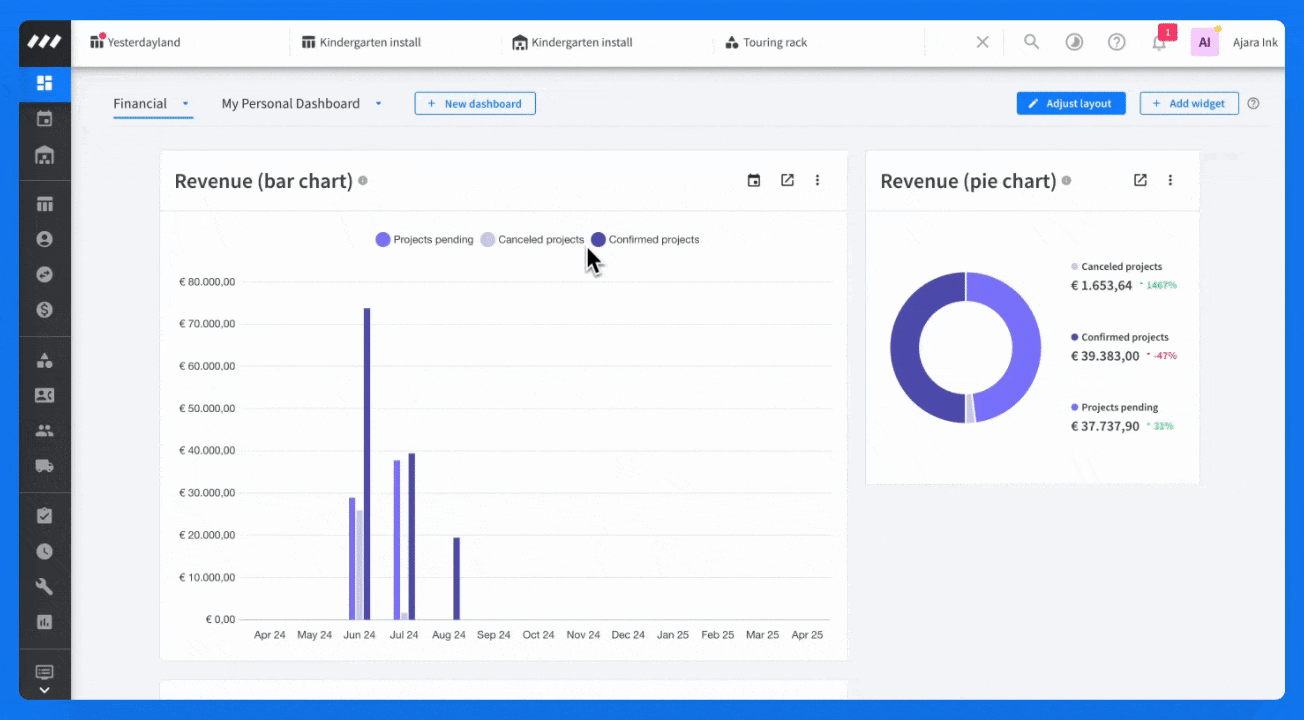Expand My Personal Dashboard dropdown arrow
1304x720 pixels.
(378, 103)
